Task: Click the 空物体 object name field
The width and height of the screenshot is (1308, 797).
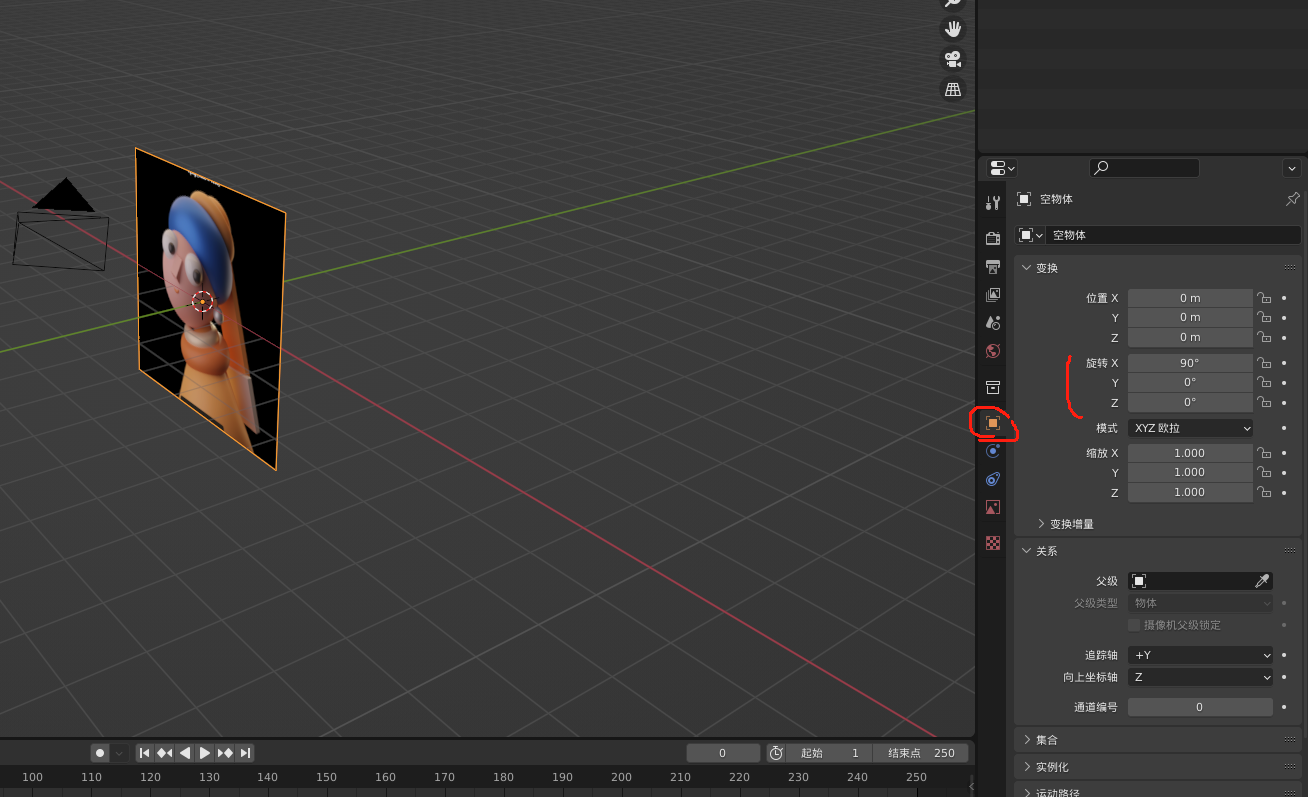Action: (1173, 235)
